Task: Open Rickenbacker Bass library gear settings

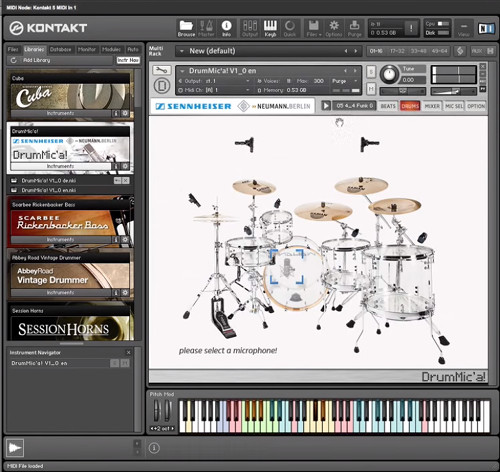Action: (125, 240)
